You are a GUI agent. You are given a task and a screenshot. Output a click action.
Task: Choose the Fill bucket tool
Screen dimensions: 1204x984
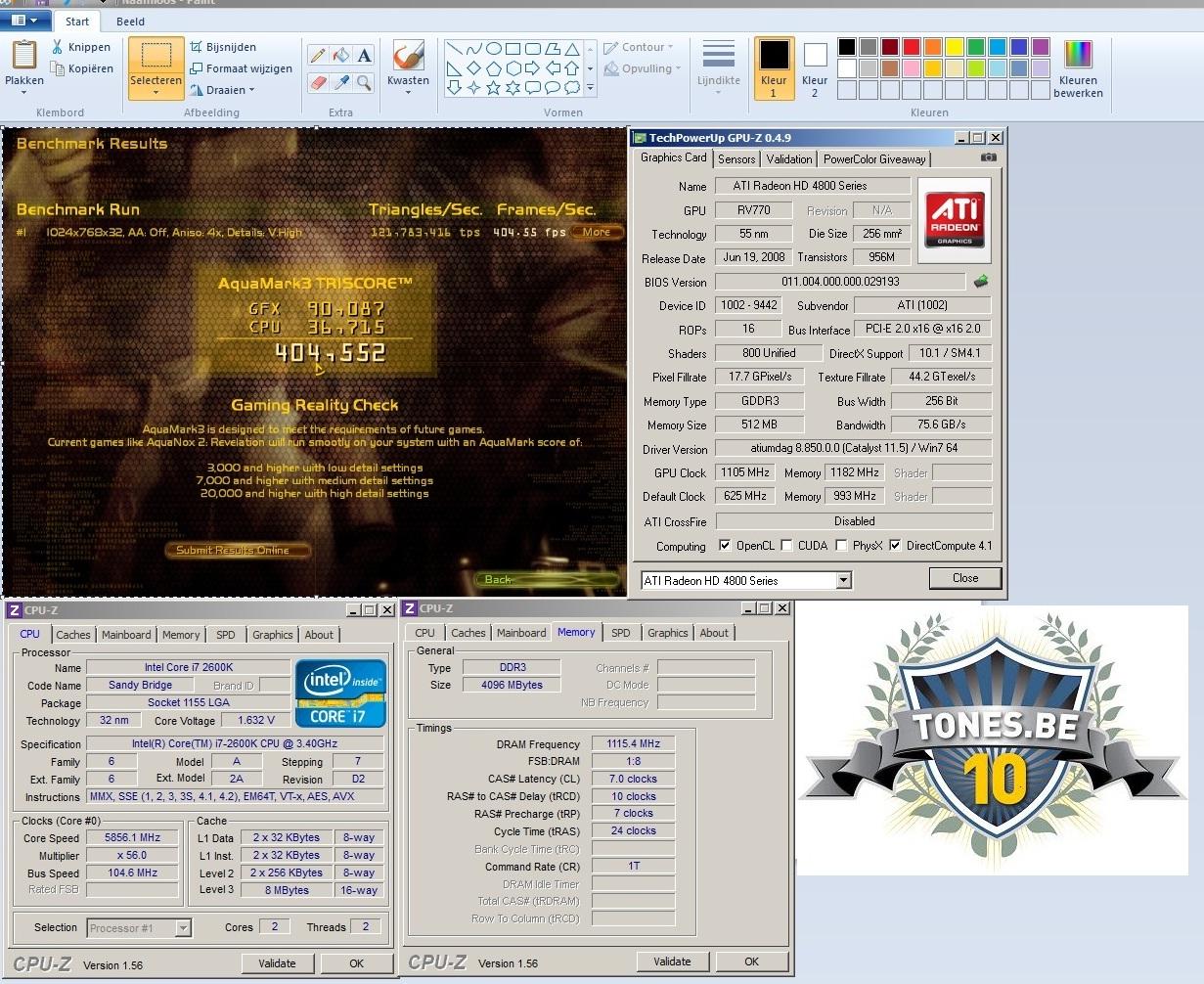coord(341,56)
